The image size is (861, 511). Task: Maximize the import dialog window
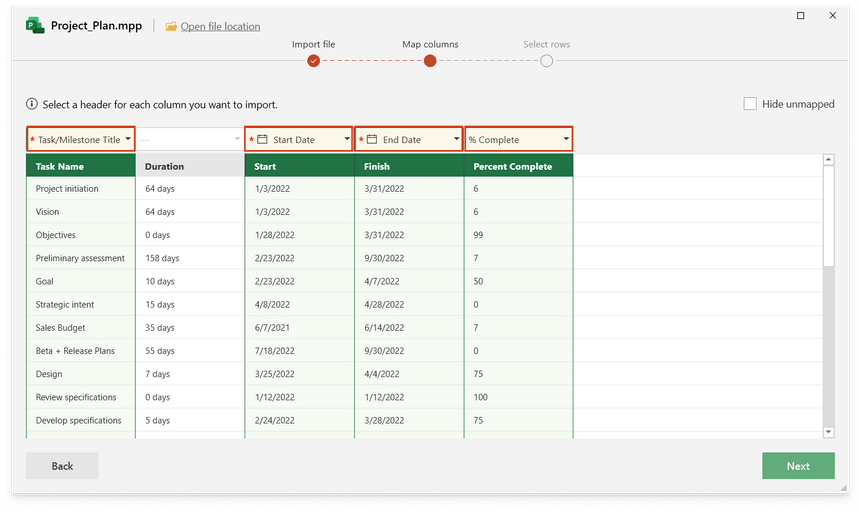pos(800,16)
